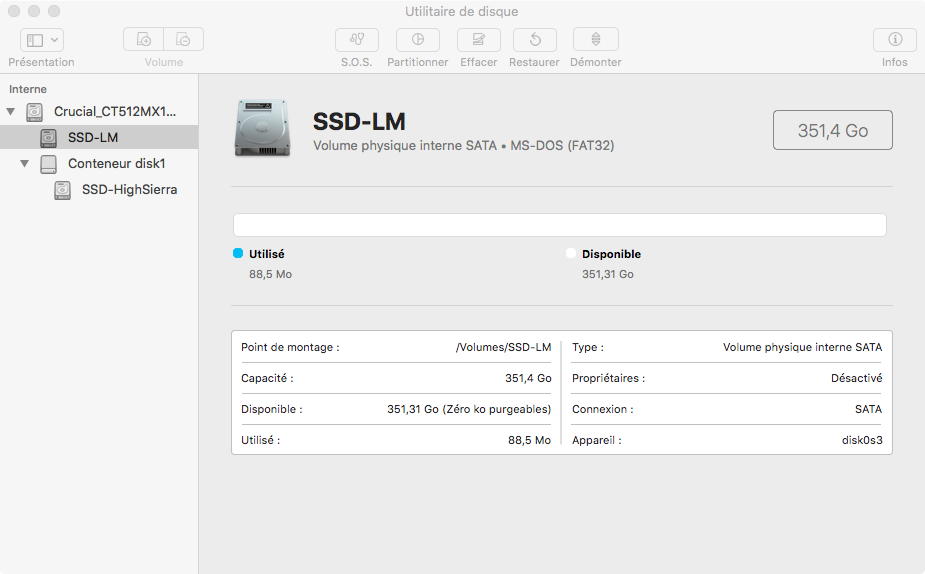
Task: Click the S.O.S. first aid icon
Action: (x=356, y=40)
